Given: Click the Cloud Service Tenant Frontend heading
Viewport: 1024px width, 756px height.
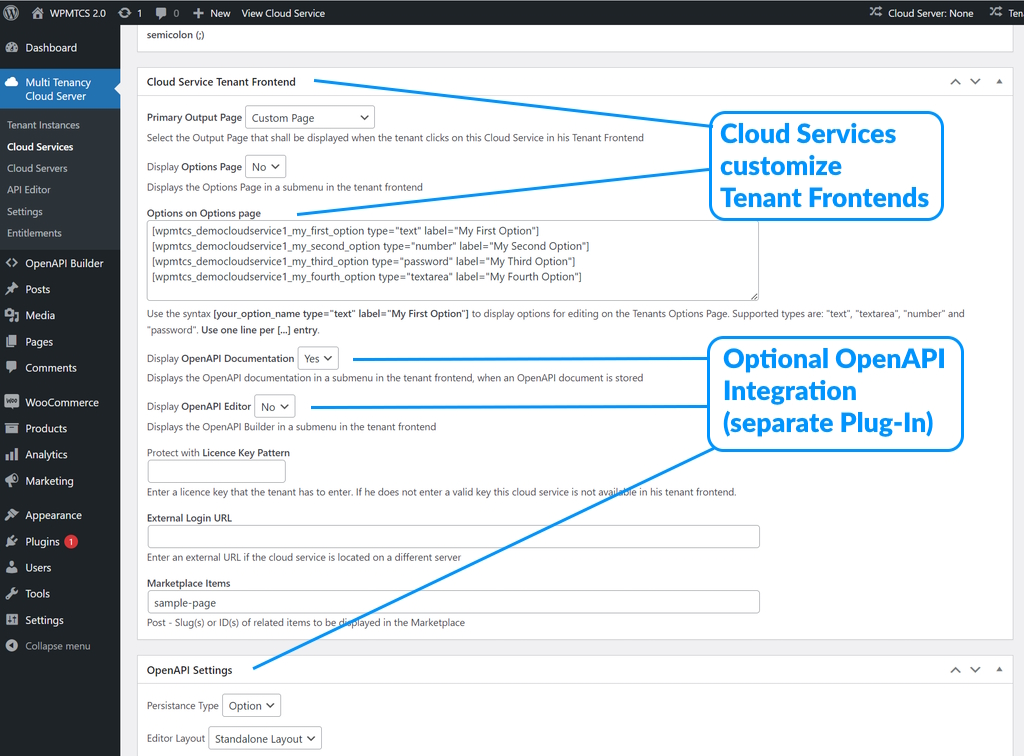Looking at the screenshot, I should [x=221, y=82].
